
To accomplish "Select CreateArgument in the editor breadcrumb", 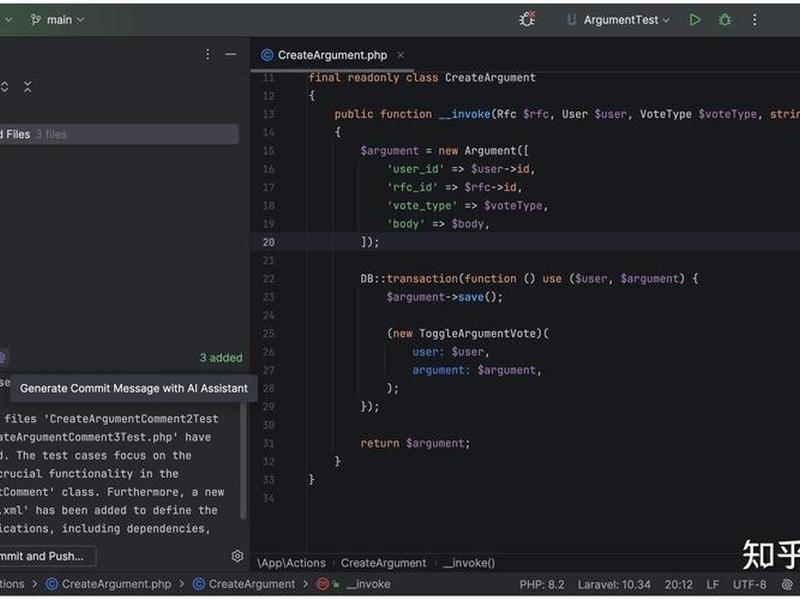I will tap(383, 563).
